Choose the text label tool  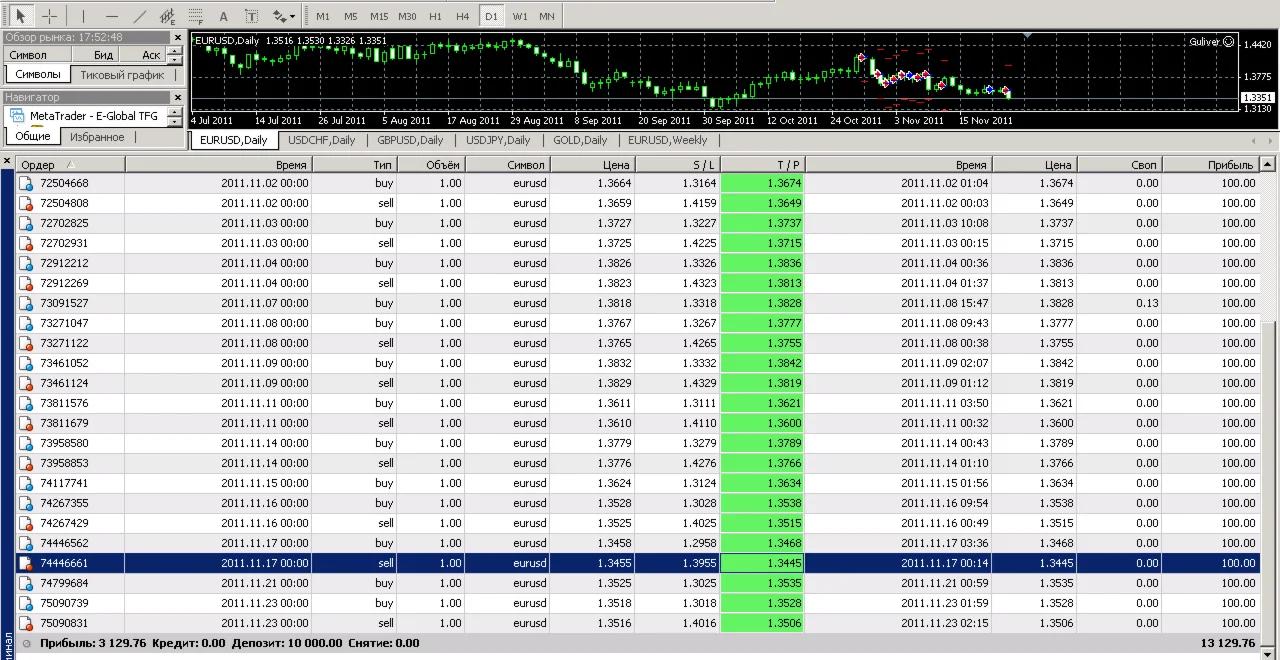(251, 16)
